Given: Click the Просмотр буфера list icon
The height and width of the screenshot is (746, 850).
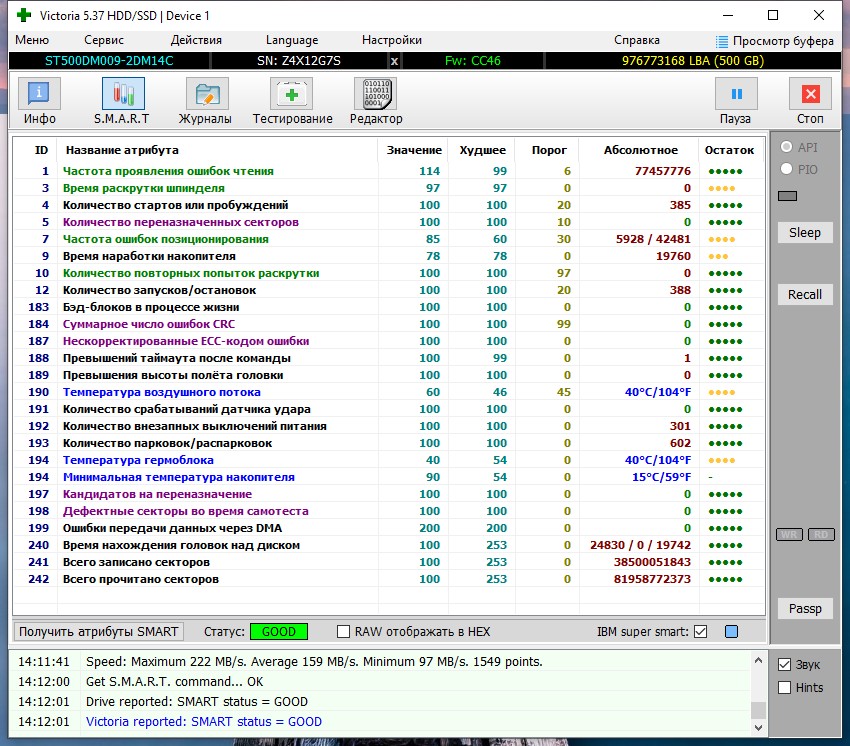Looking at the screenshot, I should (x=722, y=41).
